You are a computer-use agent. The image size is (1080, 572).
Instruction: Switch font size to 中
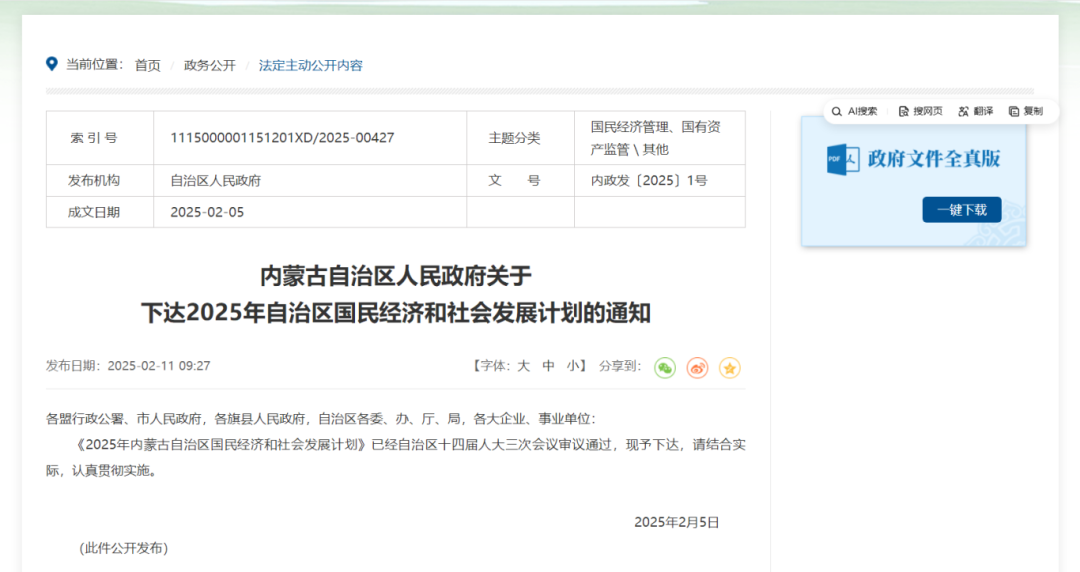point(548,366)
